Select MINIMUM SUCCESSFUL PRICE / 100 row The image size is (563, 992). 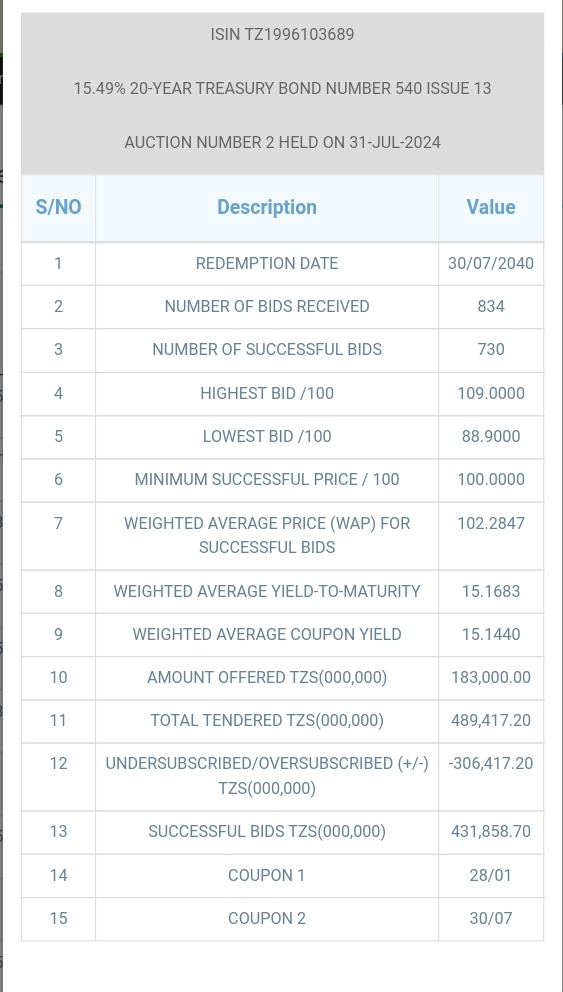click(282, 480)
